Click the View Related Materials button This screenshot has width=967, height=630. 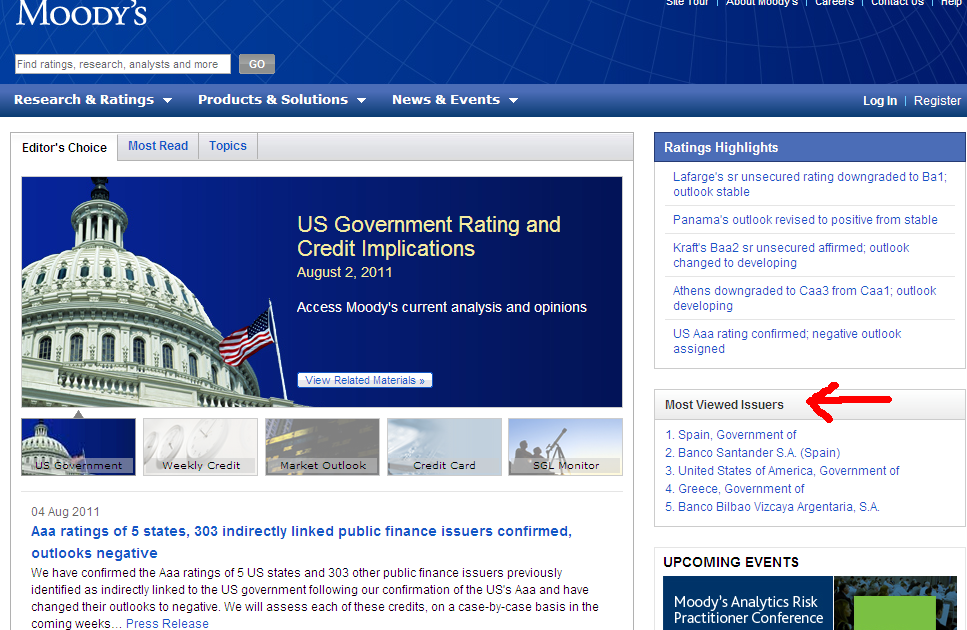[x=364, y=380]
